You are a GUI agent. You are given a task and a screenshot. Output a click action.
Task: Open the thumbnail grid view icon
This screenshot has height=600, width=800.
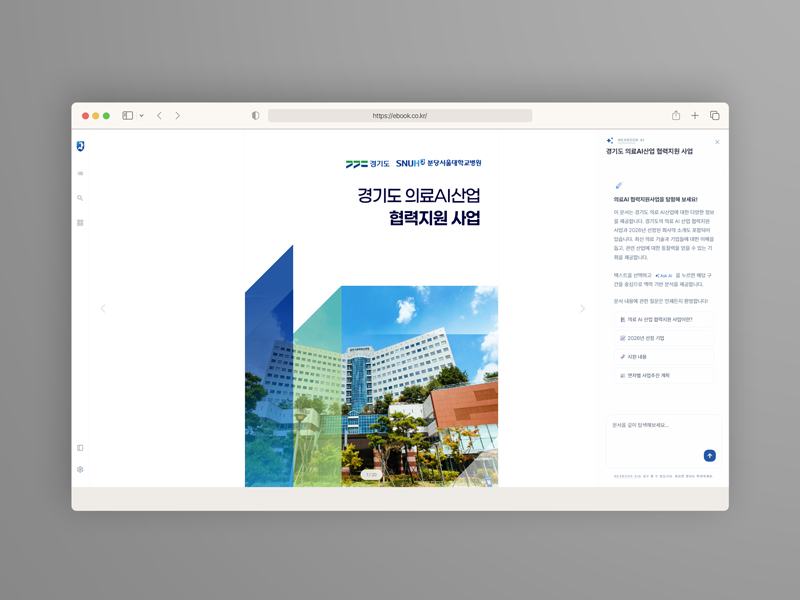(80, 223)
